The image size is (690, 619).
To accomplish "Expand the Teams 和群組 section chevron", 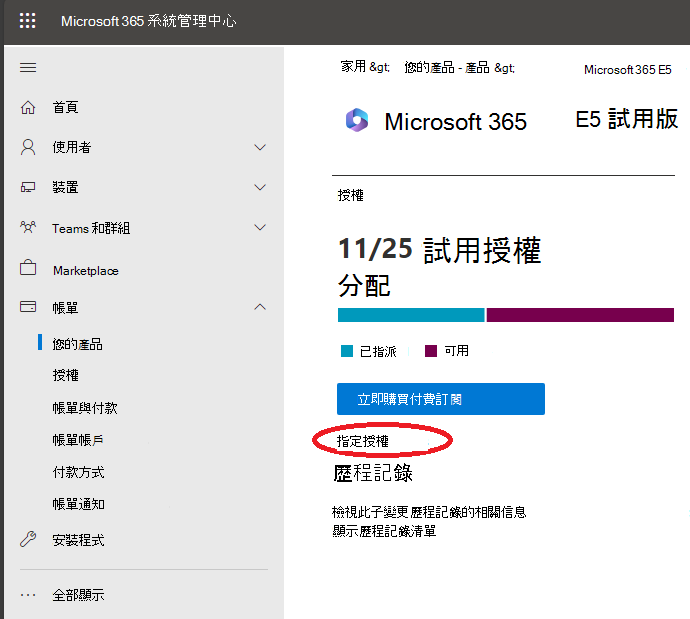I will (260, 227).
